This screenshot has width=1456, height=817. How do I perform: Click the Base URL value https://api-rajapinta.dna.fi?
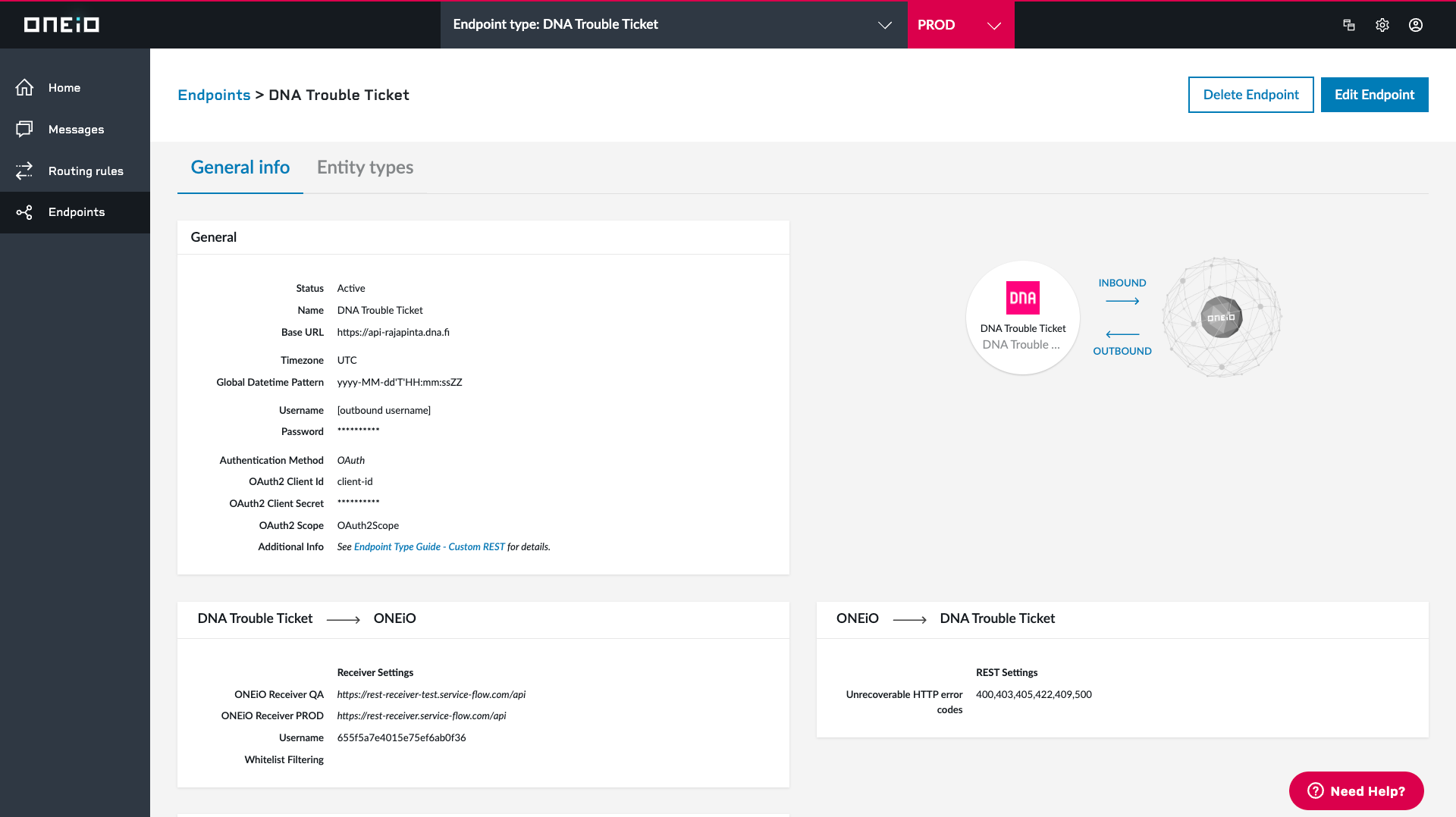pyautogui.click(x=394, y=332)
